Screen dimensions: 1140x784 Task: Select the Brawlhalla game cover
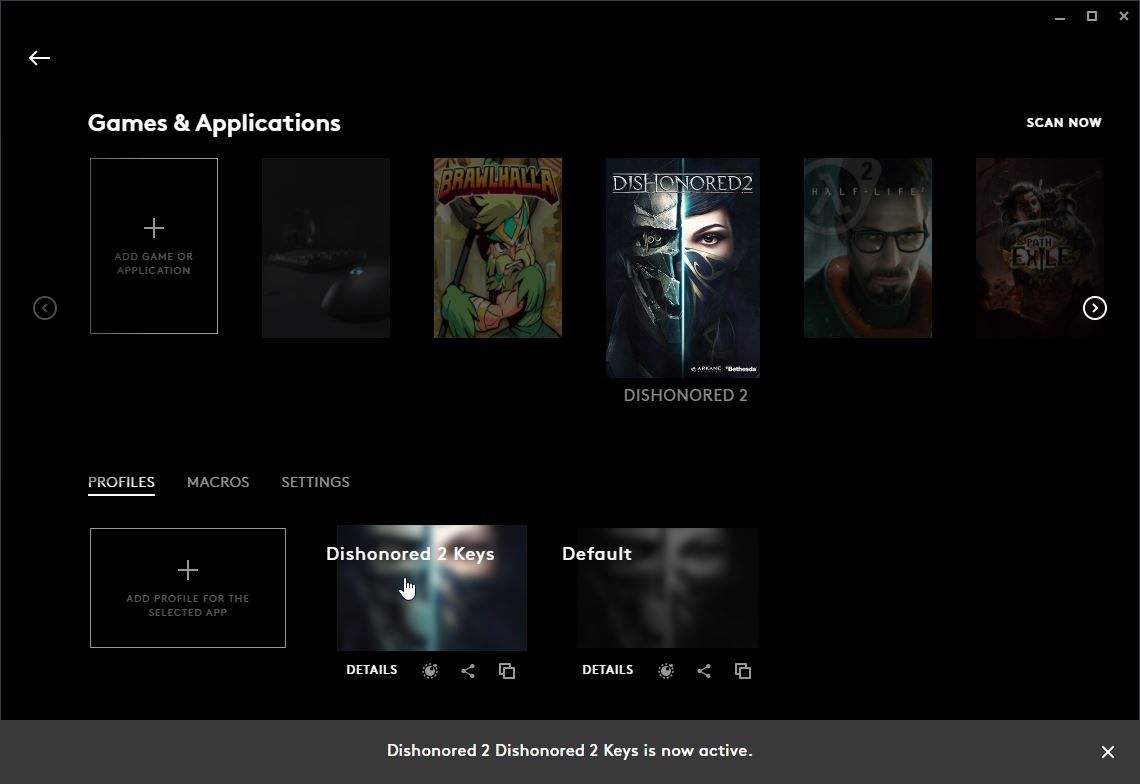(x=498, y=248)
